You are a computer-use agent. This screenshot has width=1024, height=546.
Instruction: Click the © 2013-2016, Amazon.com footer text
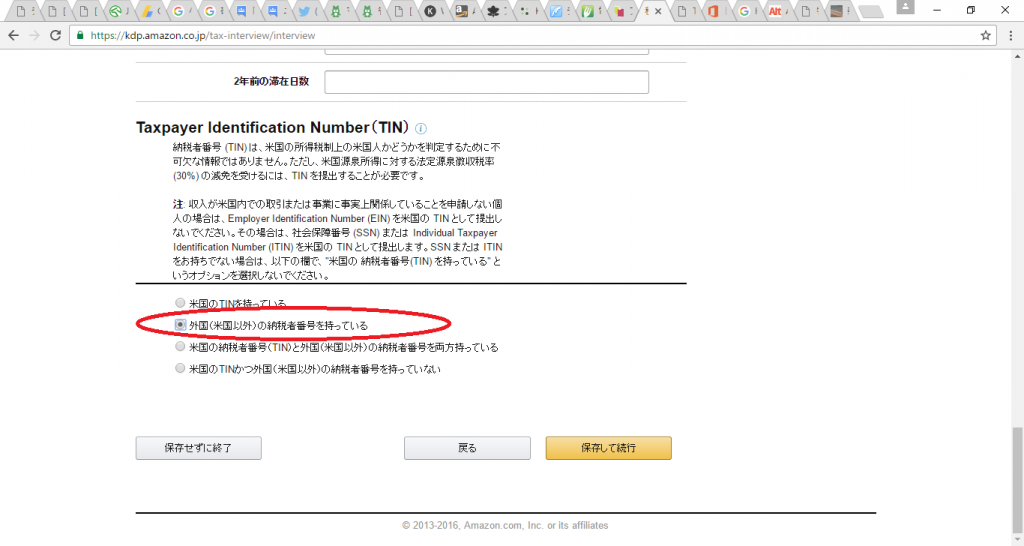[505, 525]
